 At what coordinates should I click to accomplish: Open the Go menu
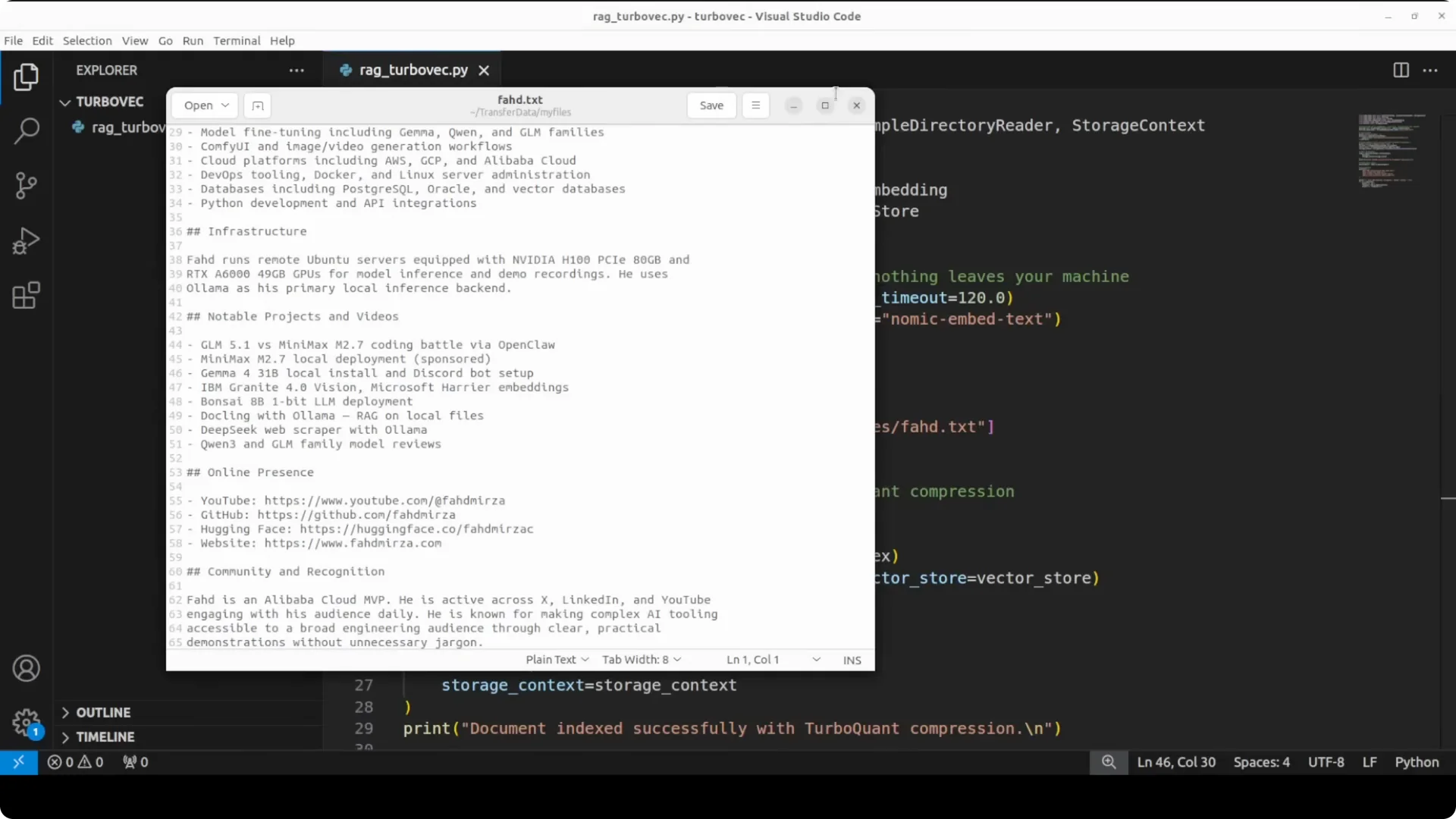click(165, 41)
